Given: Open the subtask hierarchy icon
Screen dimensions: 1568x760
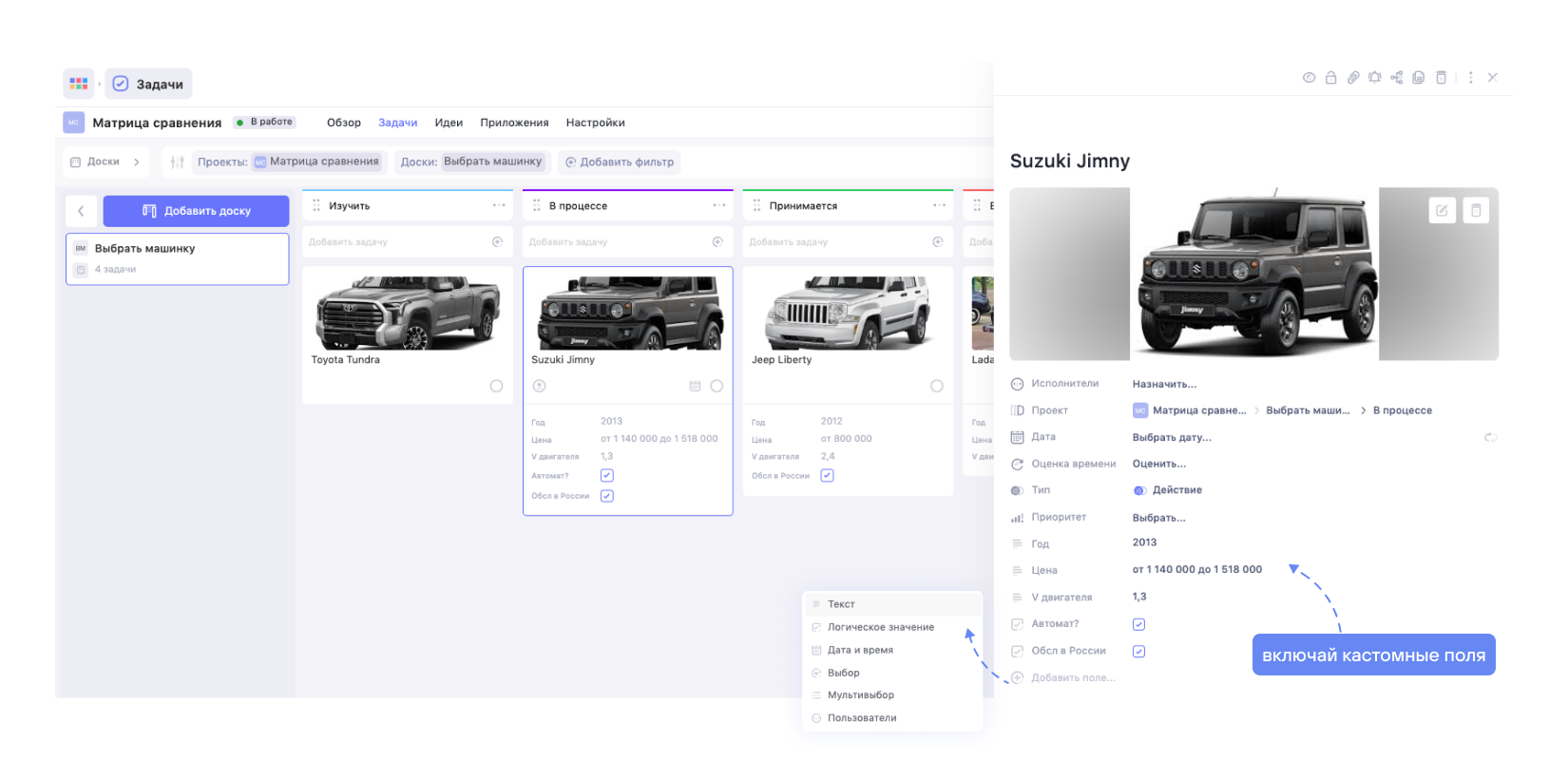Looking at the screenshot, I should point(1397,78).
